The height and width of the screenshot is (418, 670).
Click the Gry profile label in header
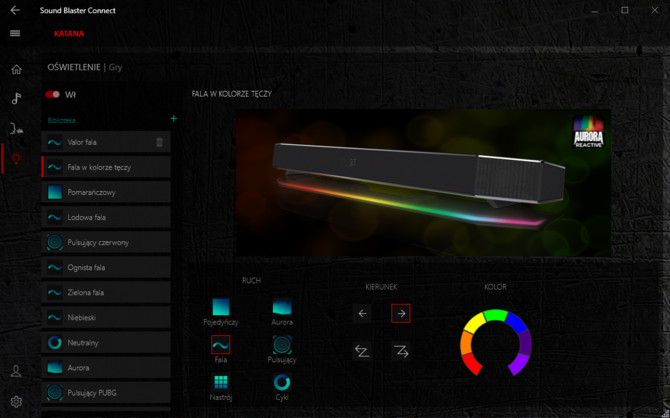(115, 67)
